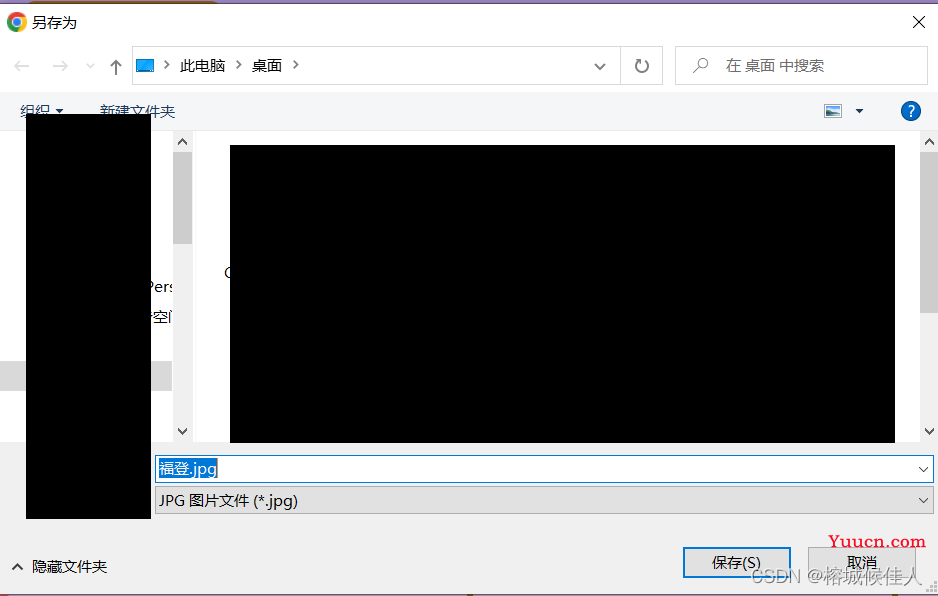
Task: Click the search magnifier icon
Action: [x=701, y=65]
